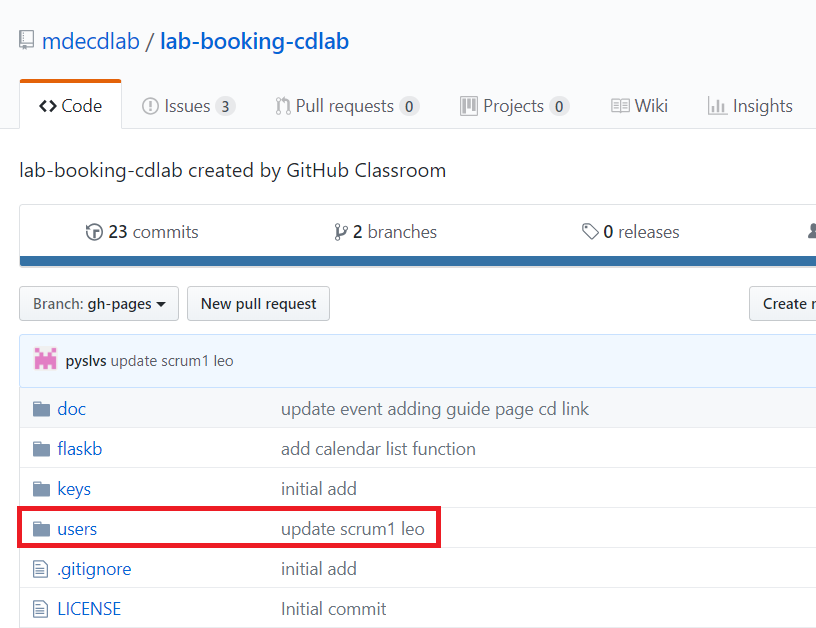
Task: Click the folder icon beside doc
Action: click(42, 409)
